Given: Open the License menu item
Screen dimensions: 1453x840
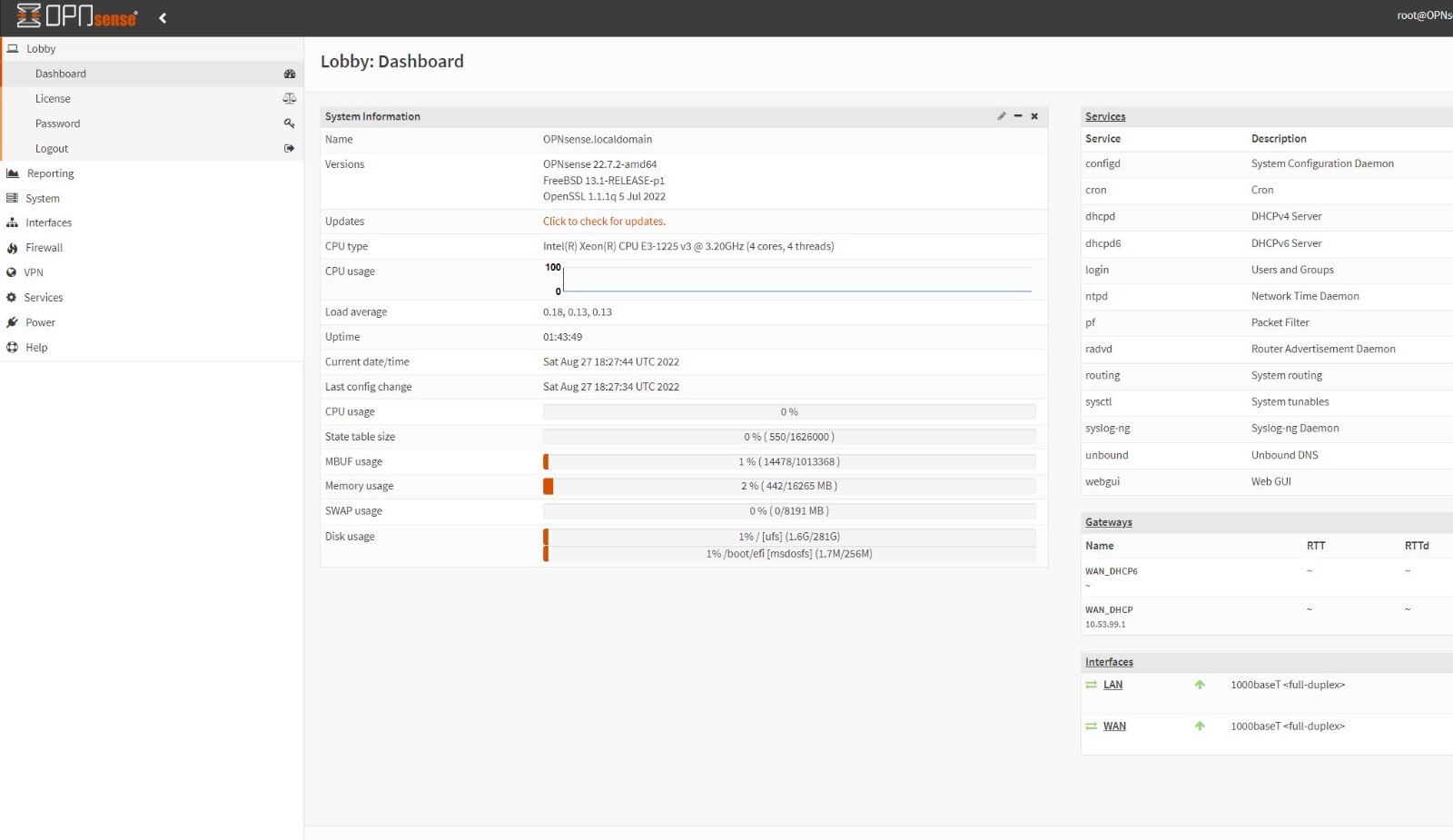Looking at the screenshot, I should pos(152,98).
